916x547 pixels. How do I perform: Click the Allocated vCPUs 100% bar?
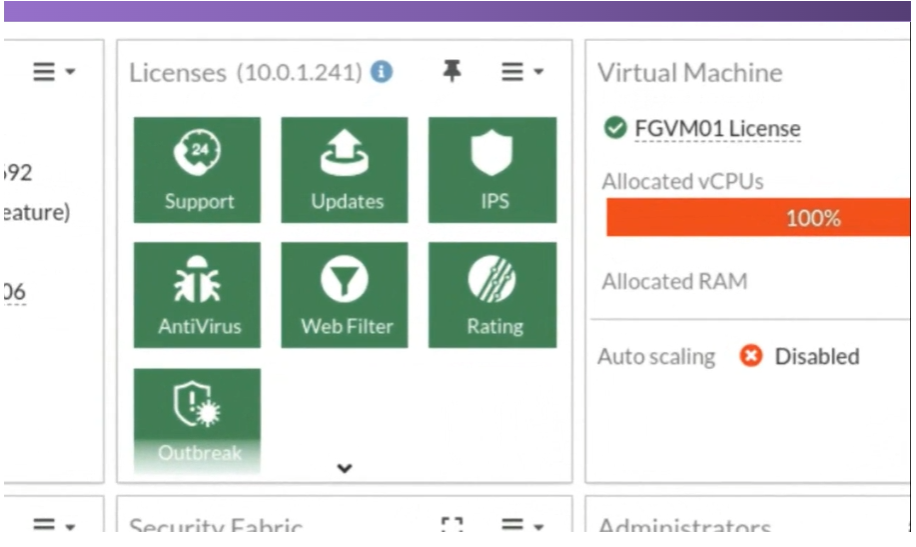pyautogui.click(x=758, y=217)
